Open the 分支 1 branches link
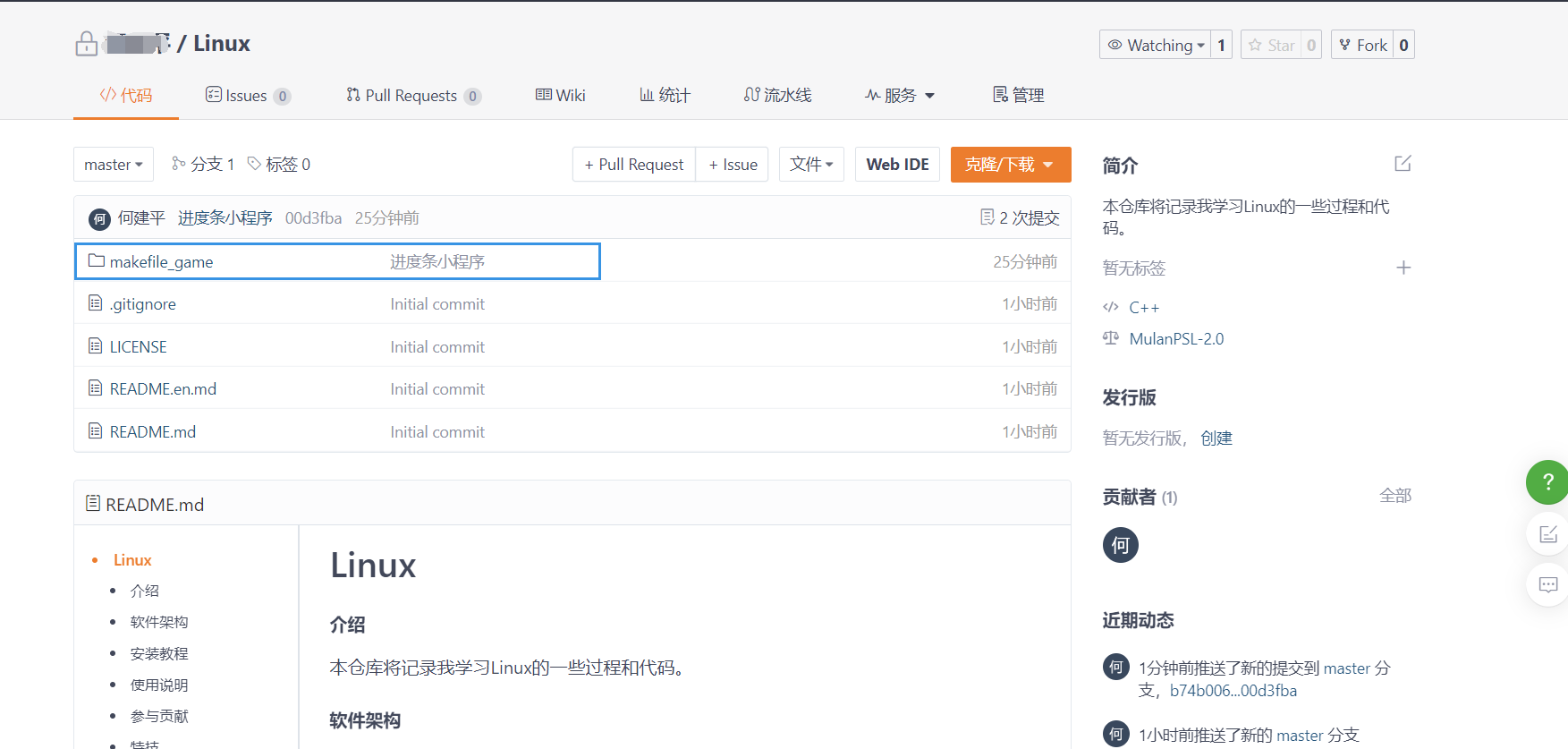Image resolution: width=1568 pixels, height=749 pixels. pos(203,164)
